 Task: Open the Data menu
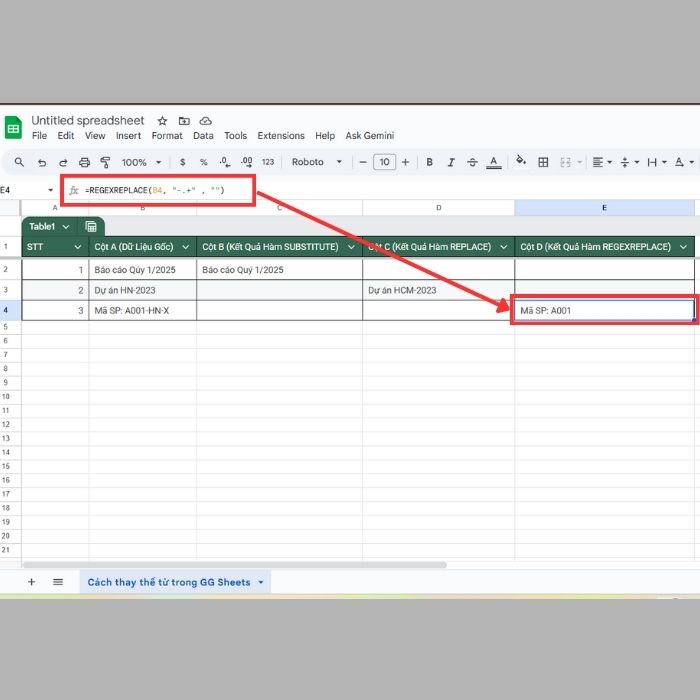click(203, 136)
